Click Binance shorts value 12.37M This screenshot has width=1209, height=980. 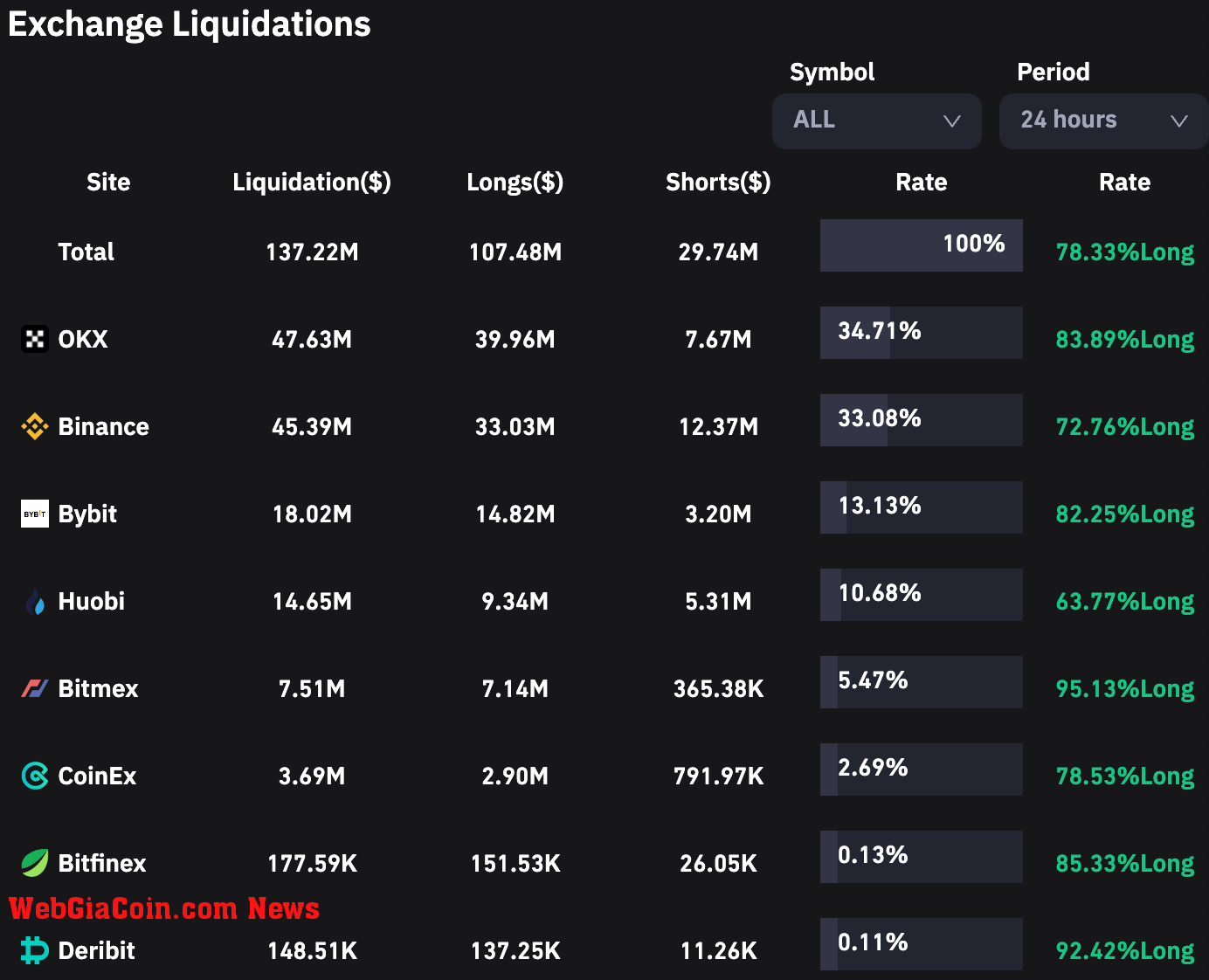pyautogui.click(x=718, y=426)
